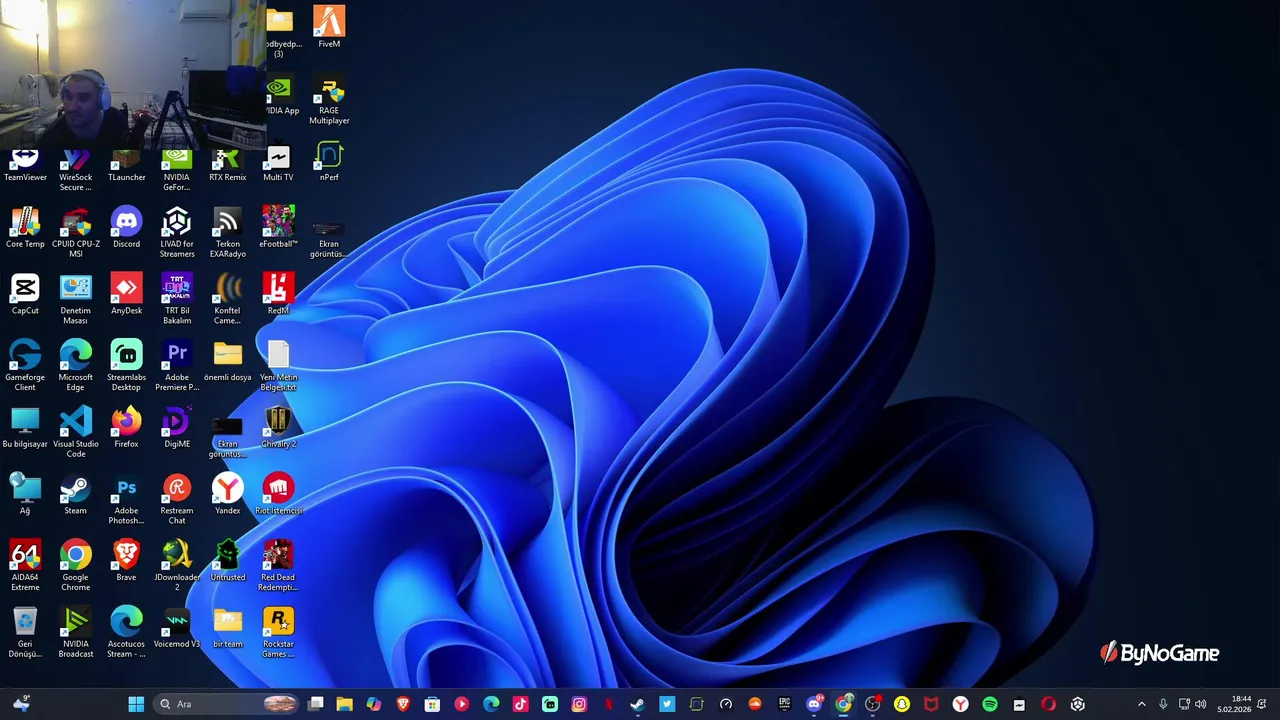This screenshot has height=720, width=1280.
Task: Open Geri Dönüşüm recycle bin
Action: (x=25, y=633)
